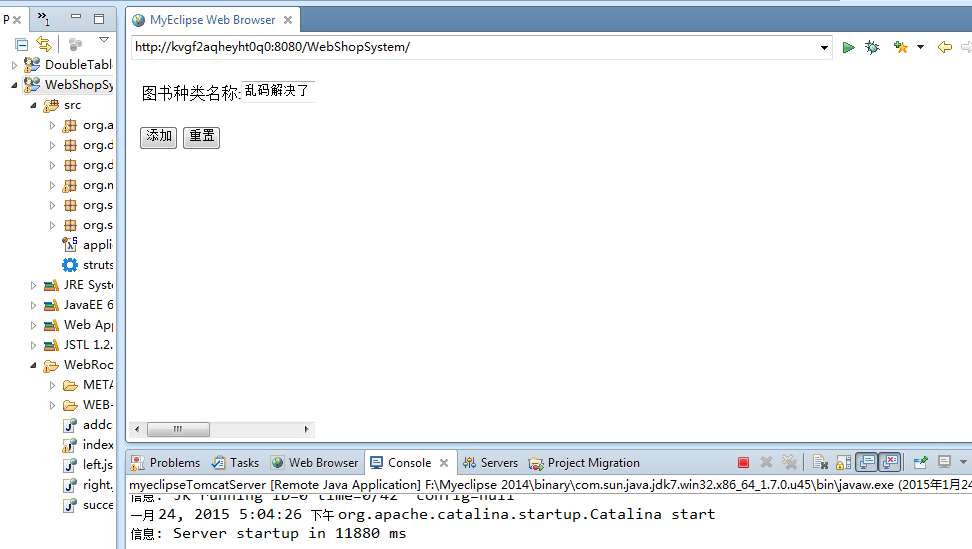Click the hidden views chevron with count 1
The width and height of the screenshot is (972, 549).
tap(43, 19)
